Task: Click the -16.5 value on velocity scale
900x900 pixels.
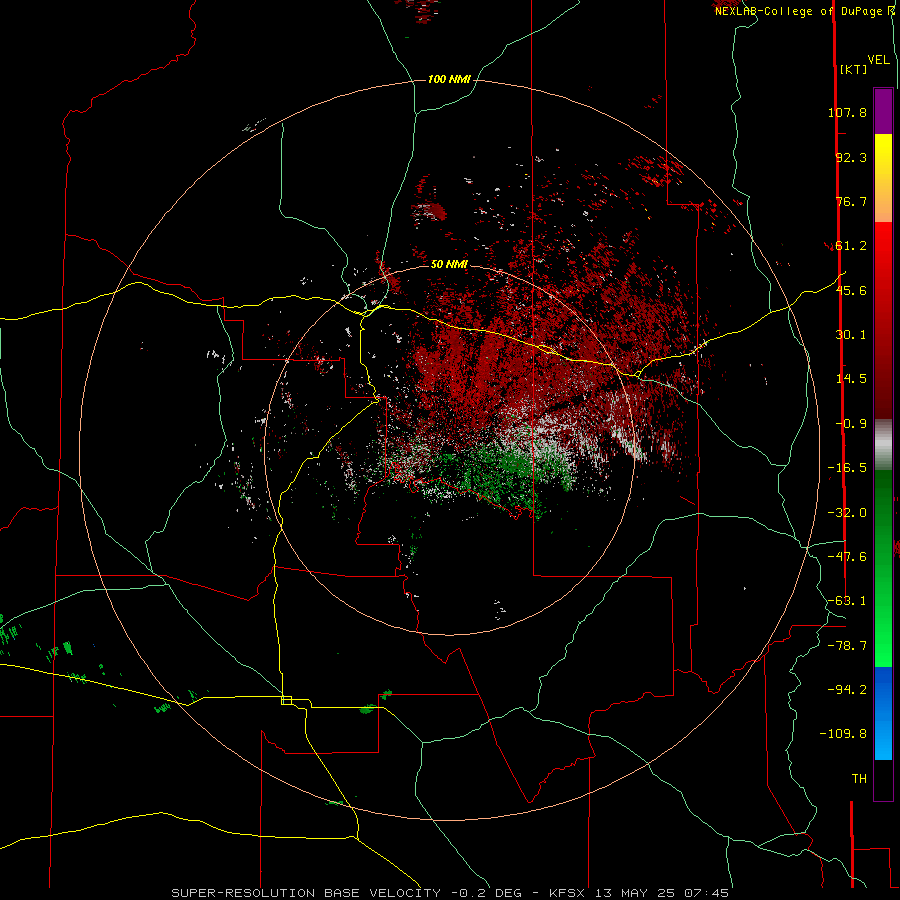Action: (847, 468)
